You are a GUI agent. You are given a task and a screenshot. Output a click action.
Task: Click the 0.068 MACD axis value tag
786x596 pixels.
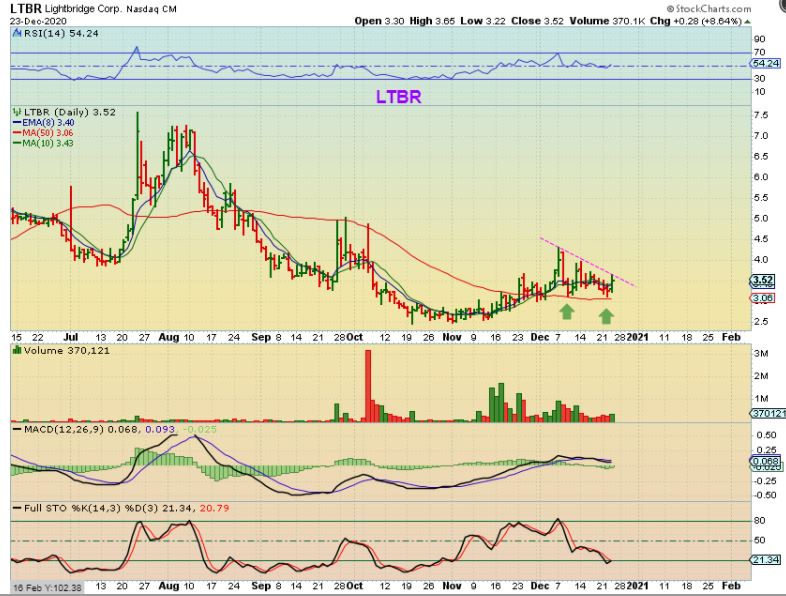point(765,461)
